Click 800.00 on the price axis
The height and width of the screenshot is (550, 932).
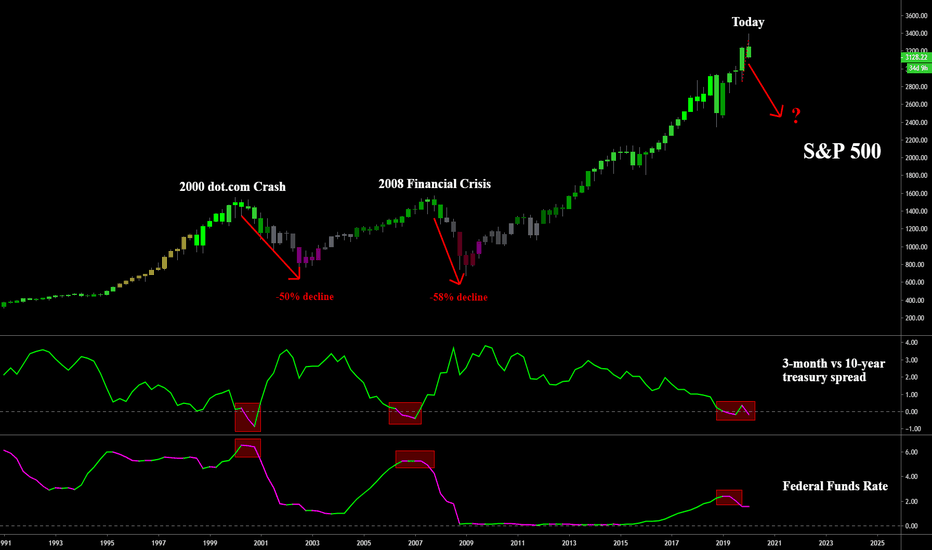(x=916, y=265)
